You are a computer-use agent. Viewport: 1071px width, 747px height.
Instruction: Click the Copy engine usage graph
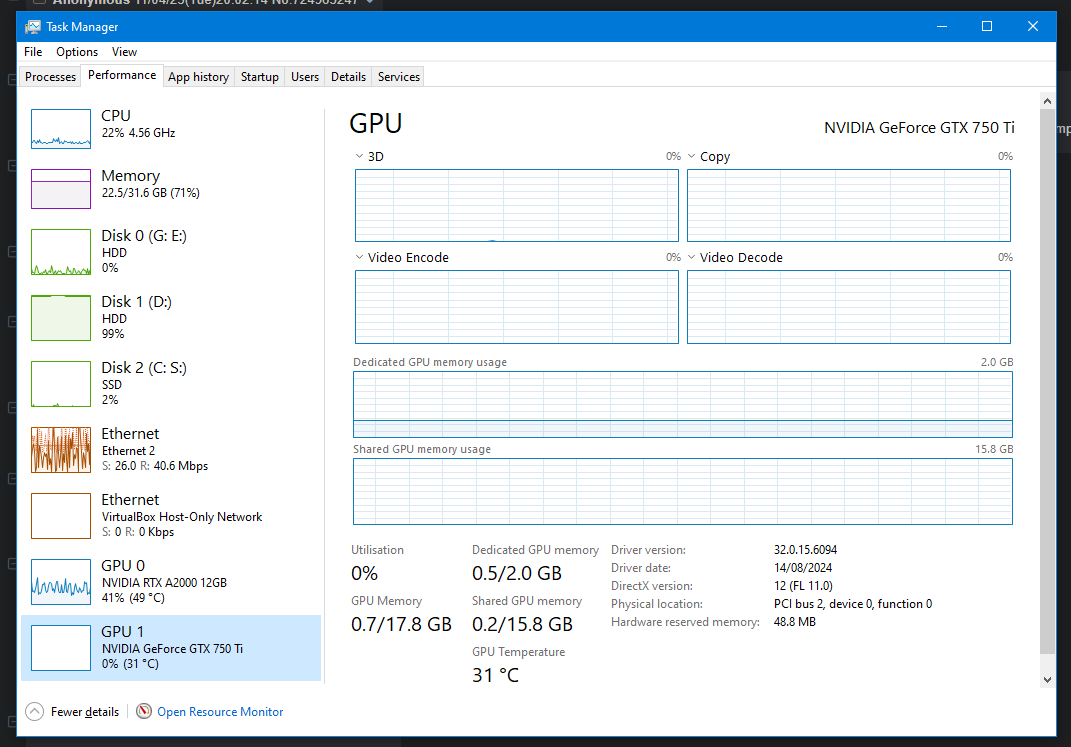coord(848,206)
